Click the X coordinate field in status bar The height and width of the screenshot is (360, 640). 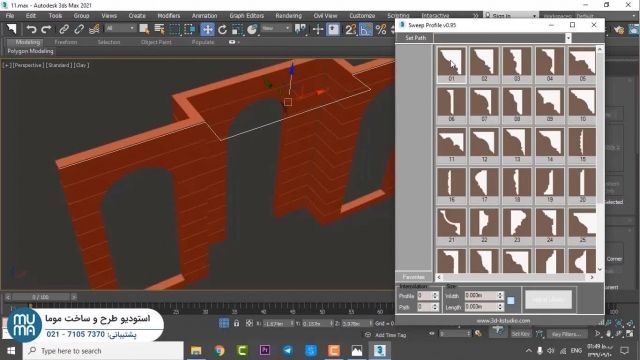pyautogui.click(x=276, y=323)
